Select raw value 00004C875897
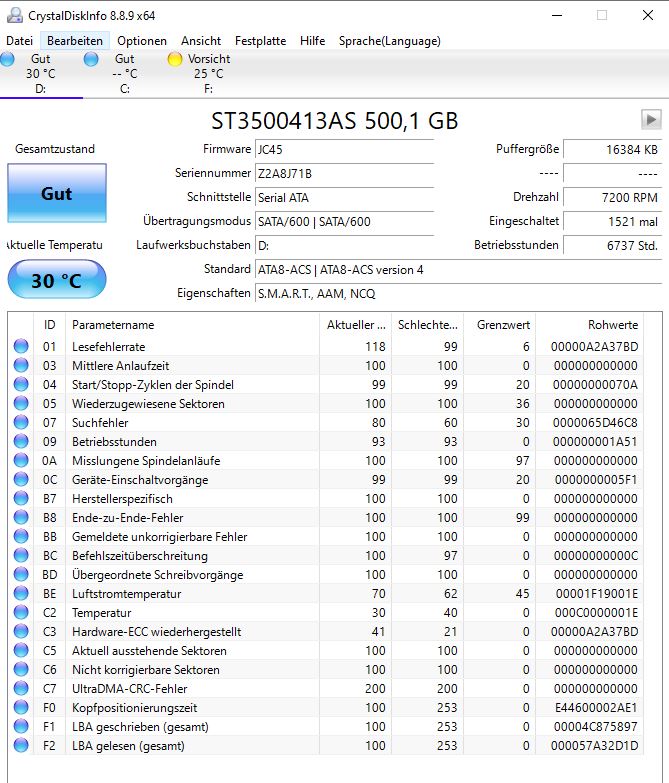 (596, 727)
